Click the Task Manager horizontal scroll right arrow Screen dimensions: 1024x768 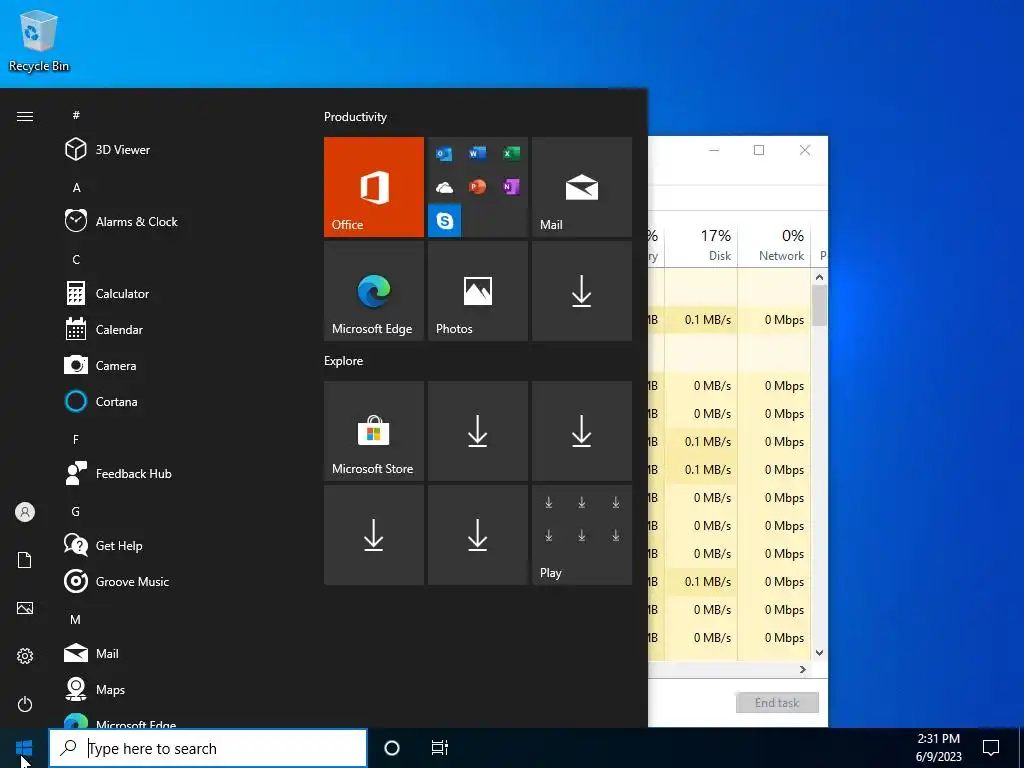pyautogui.click(x=803, y=669)
